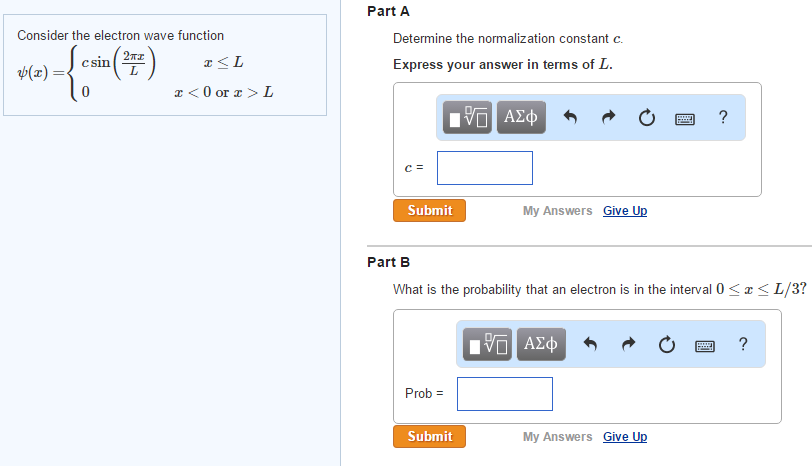Submit the Part A answer
This screenshot has width=812, height=466.
click(430, 211)
